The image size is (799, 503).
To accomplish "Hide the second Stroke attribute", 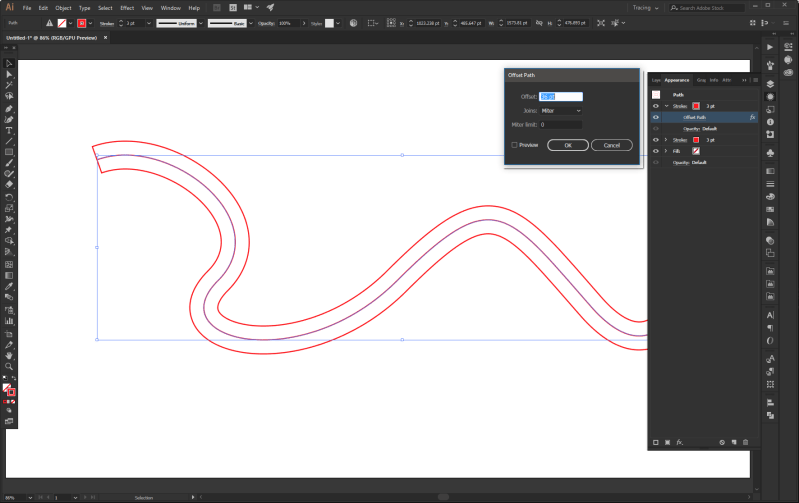I will (656, 140).
